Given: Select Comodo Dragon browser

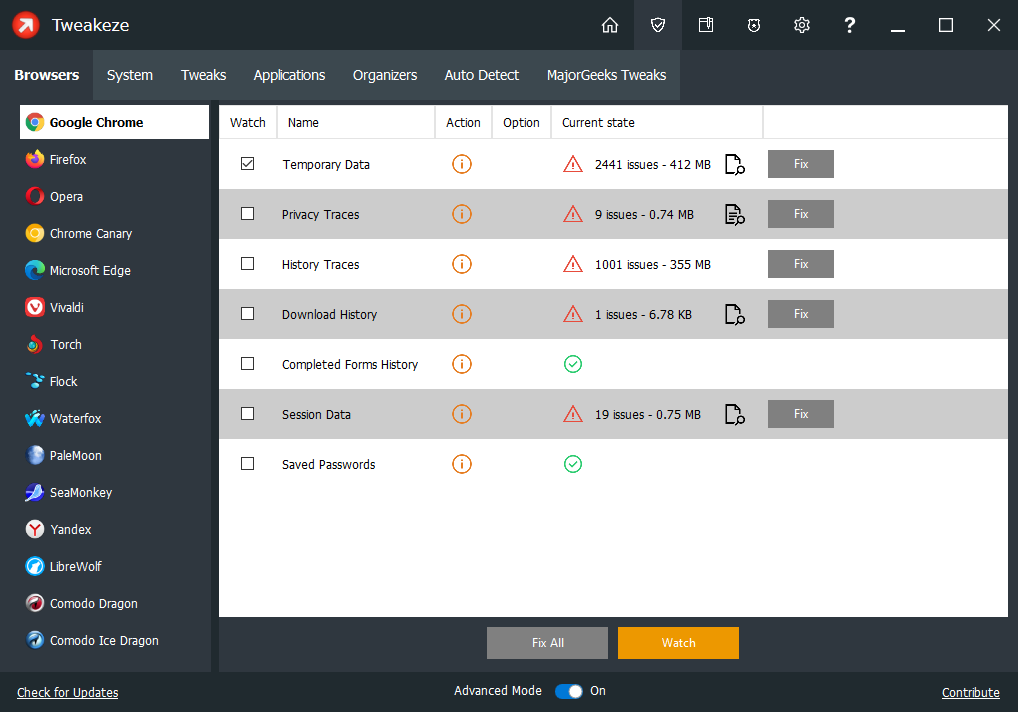Looking at the screenshot, I should click(114, 604).
